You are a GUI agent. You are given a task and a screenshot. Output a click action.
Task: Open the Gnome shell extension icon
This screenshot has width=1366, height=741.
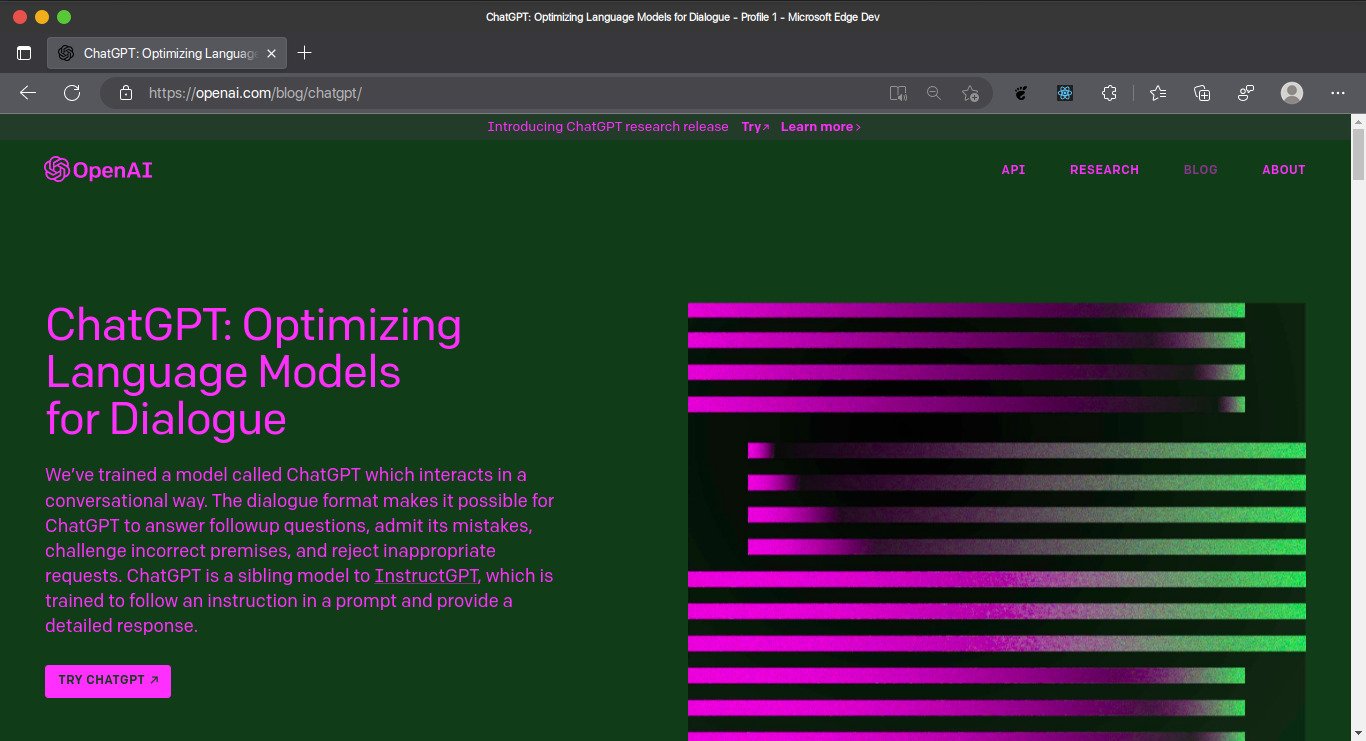coord(1021,93)
